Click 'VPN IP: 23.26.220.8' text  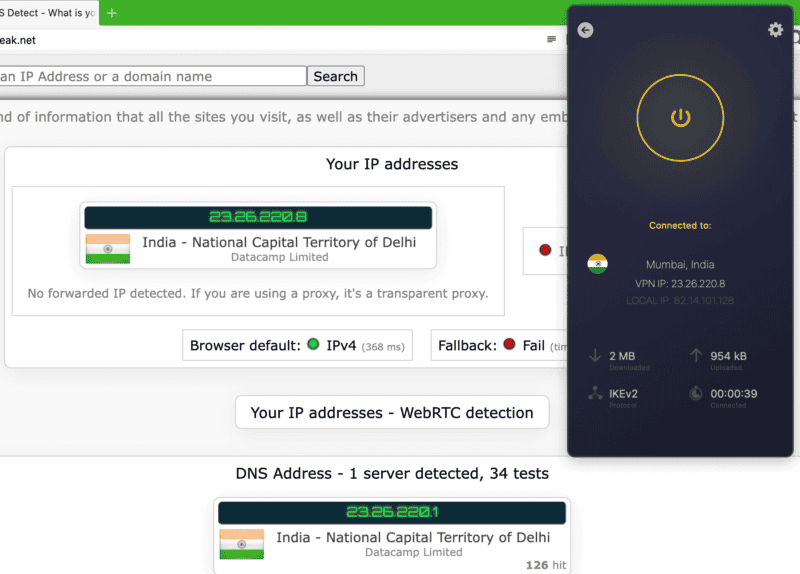tap(680, 284)
